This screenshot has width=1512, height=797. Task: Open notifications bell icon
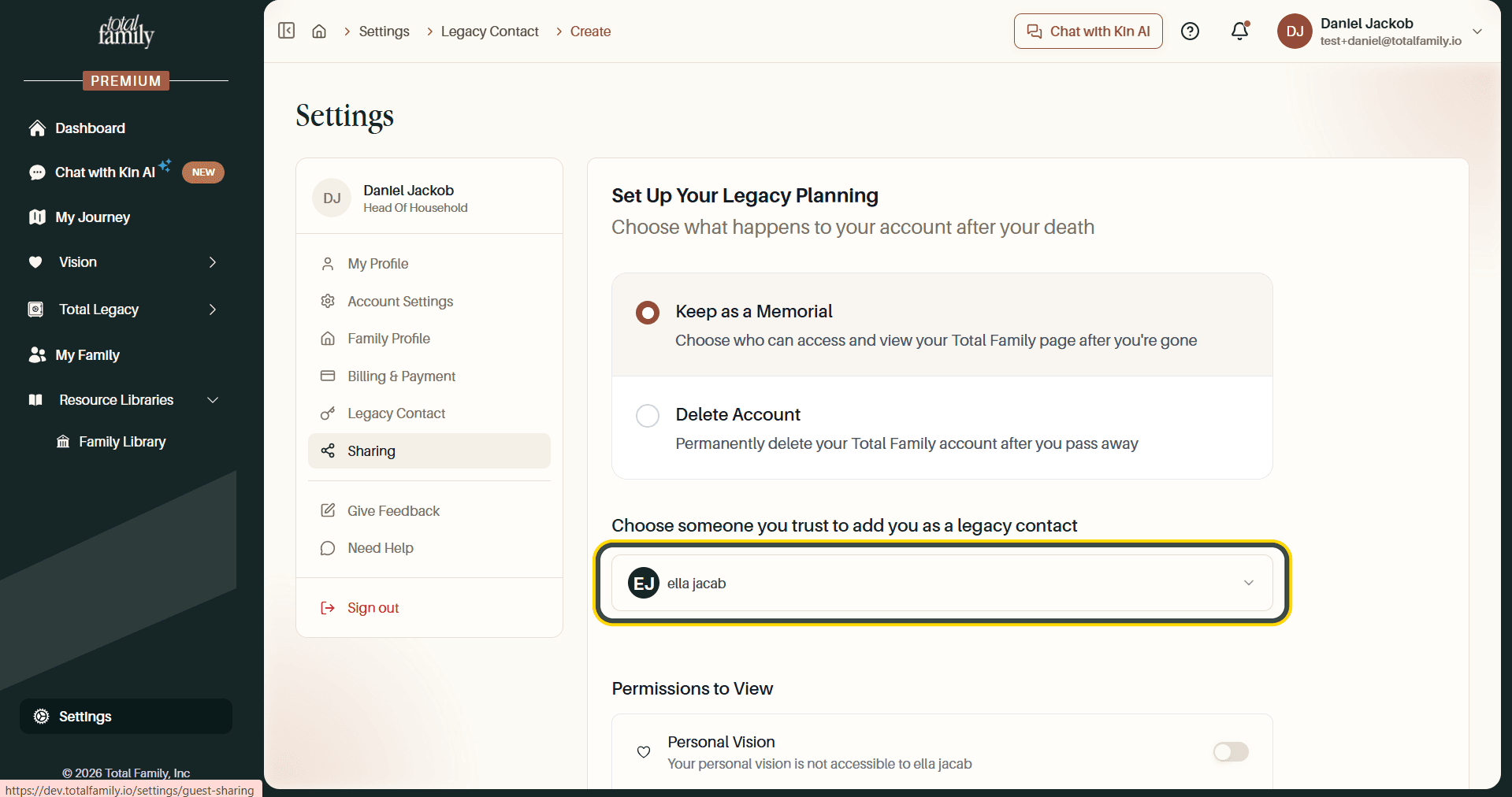1239,31
